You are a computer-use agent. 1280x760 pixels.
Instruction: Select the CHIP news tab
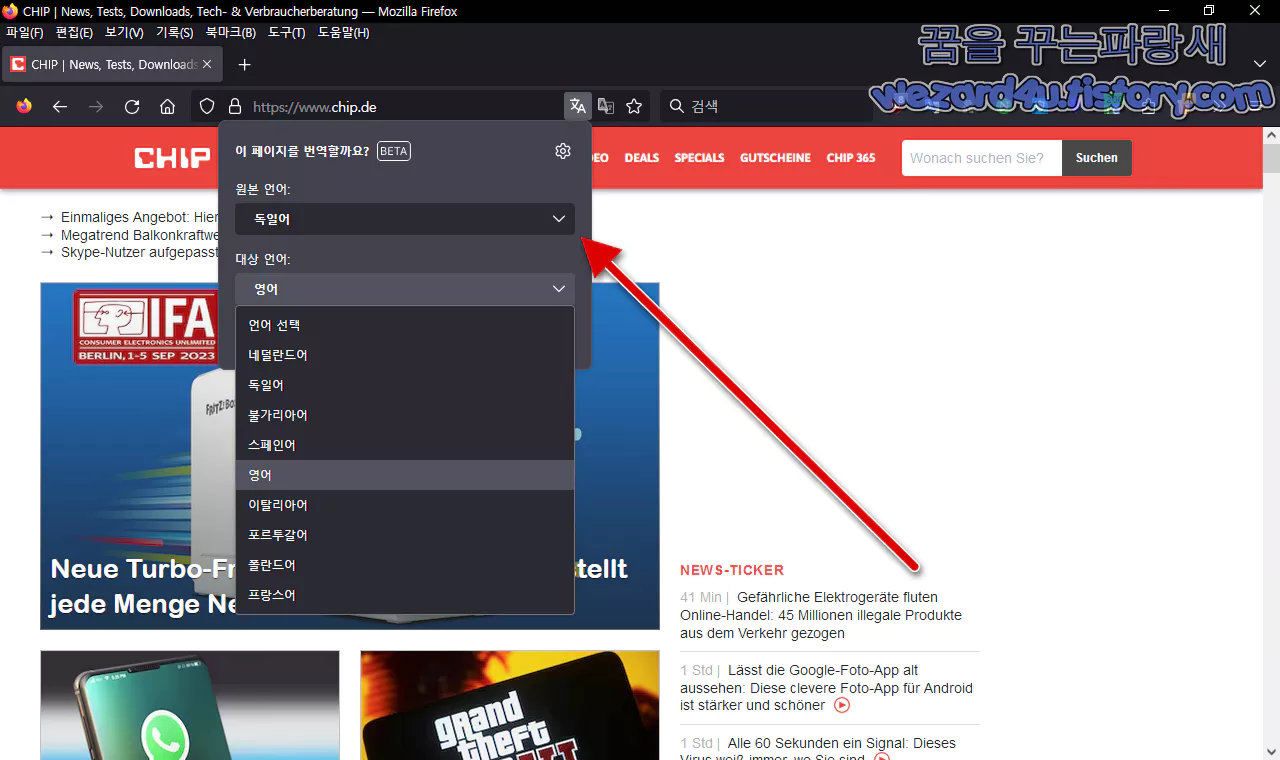[110, 63]
